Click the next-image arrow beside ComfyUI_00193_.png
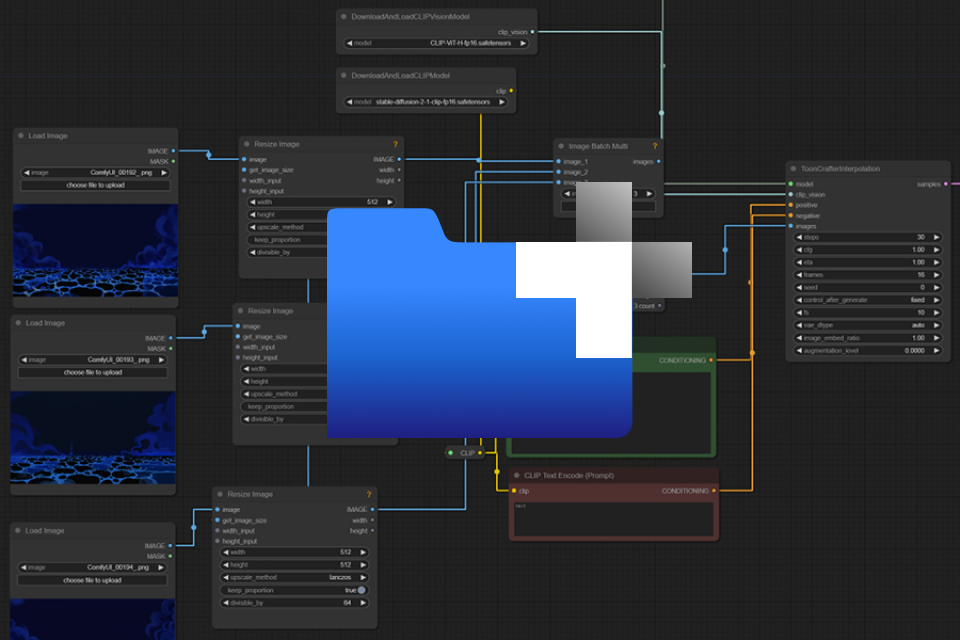The image size is (960, 640). 162,360
